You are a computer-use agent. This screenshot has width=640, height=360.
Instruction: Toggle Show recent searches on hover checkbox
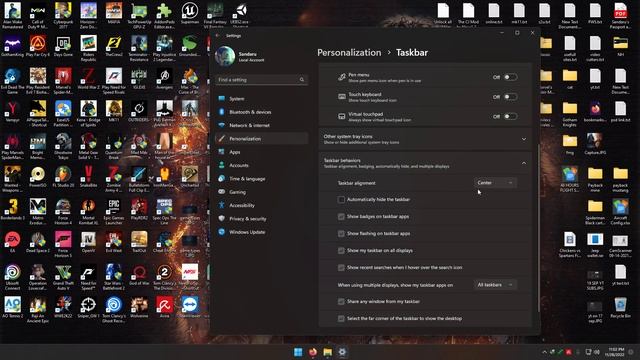[x=341, y=268]
